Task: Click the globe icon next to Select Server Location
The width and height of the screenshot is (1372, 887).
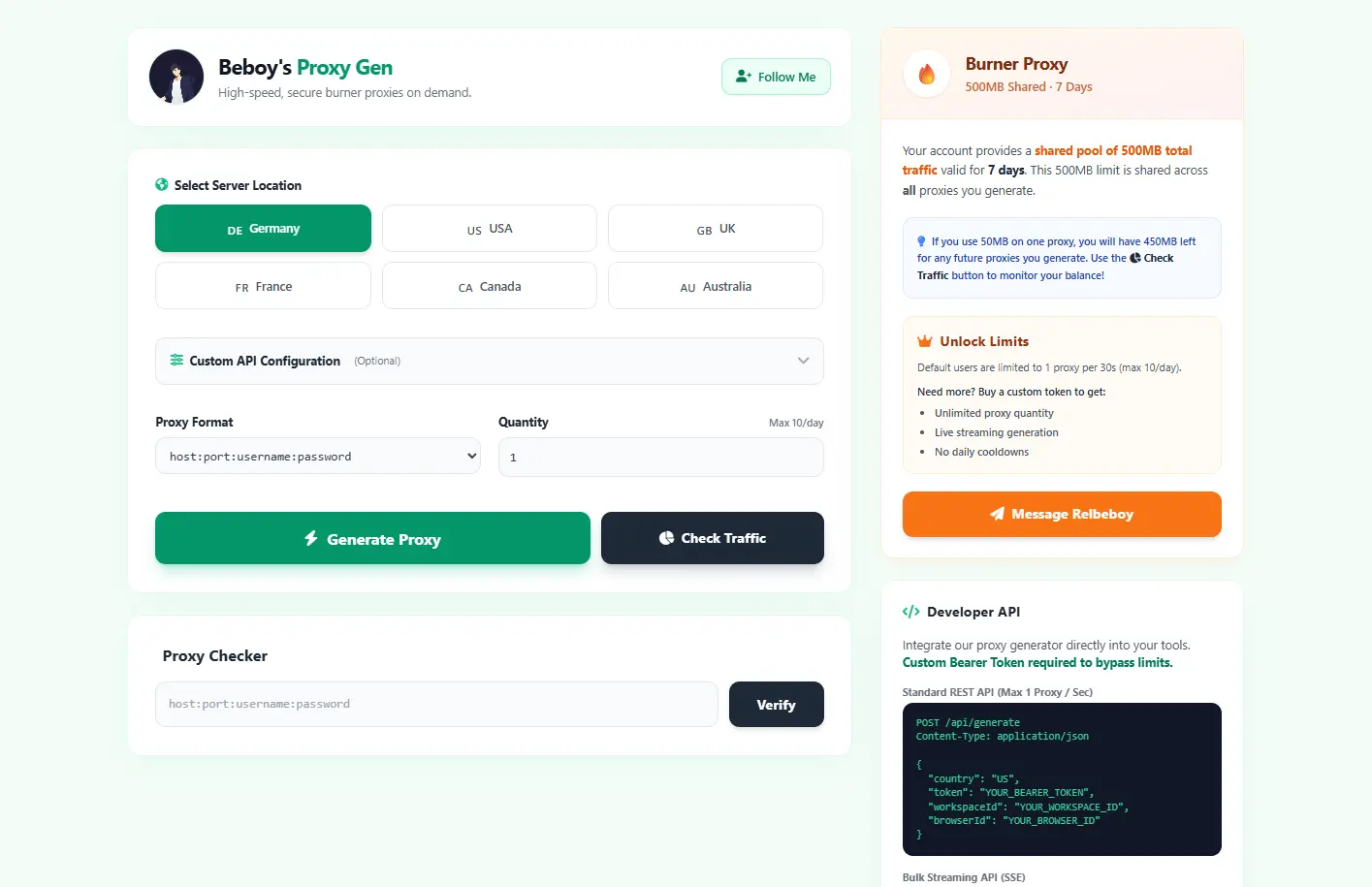Action: click(162, 184)
